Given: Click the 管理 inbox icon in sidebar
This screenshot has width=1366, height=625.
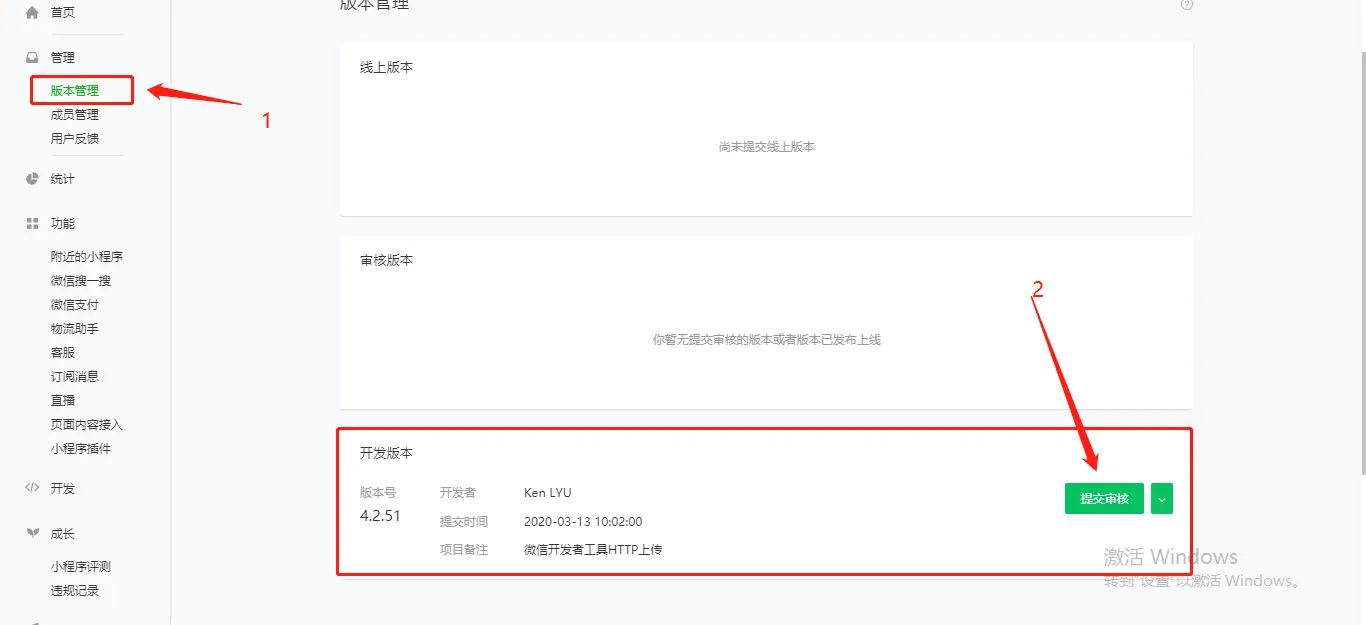Looking at the screenshot, I should [x=32, y=58].
